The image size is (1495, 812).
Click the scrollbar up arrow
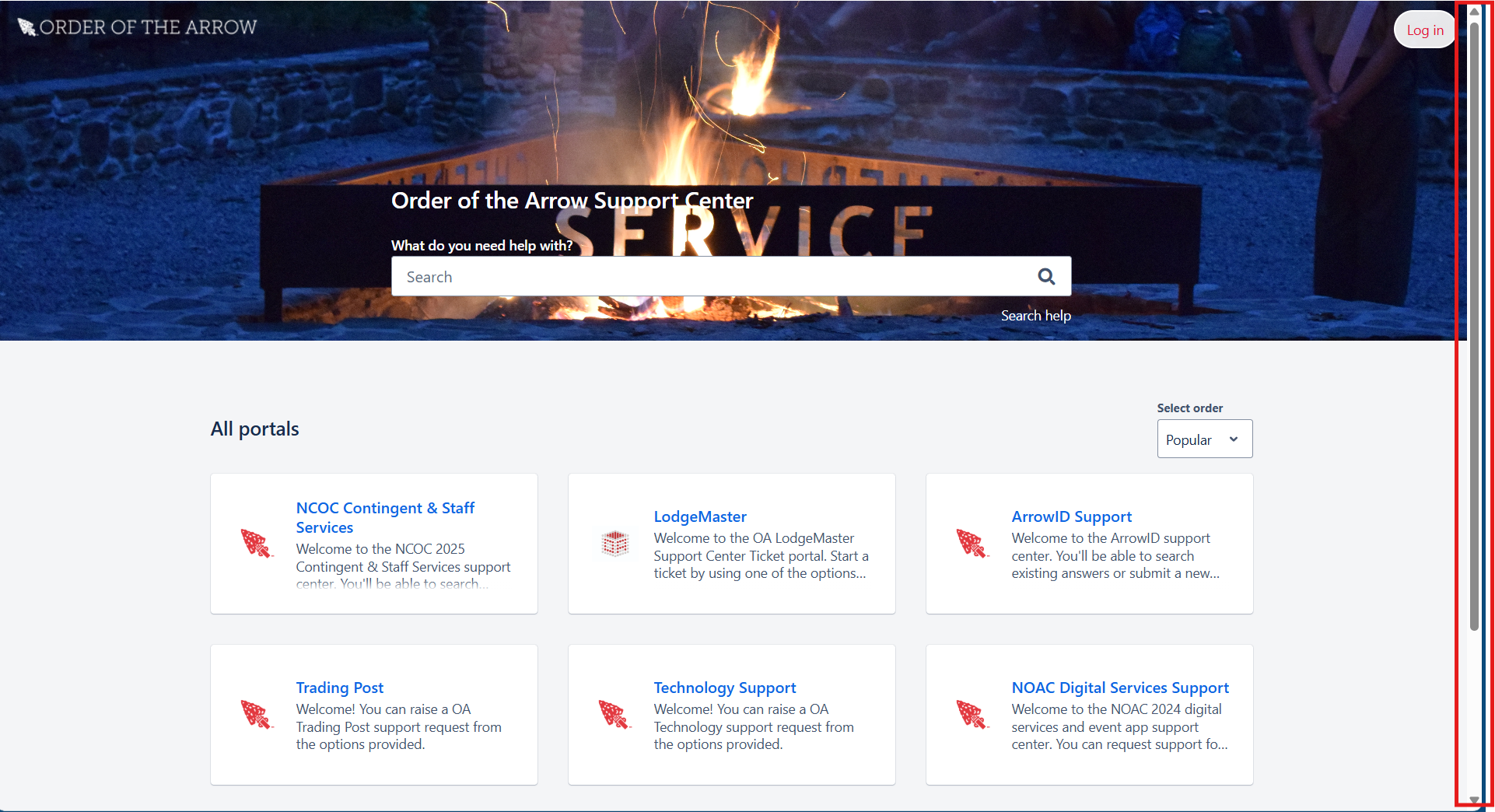[x=1474, y=12]
